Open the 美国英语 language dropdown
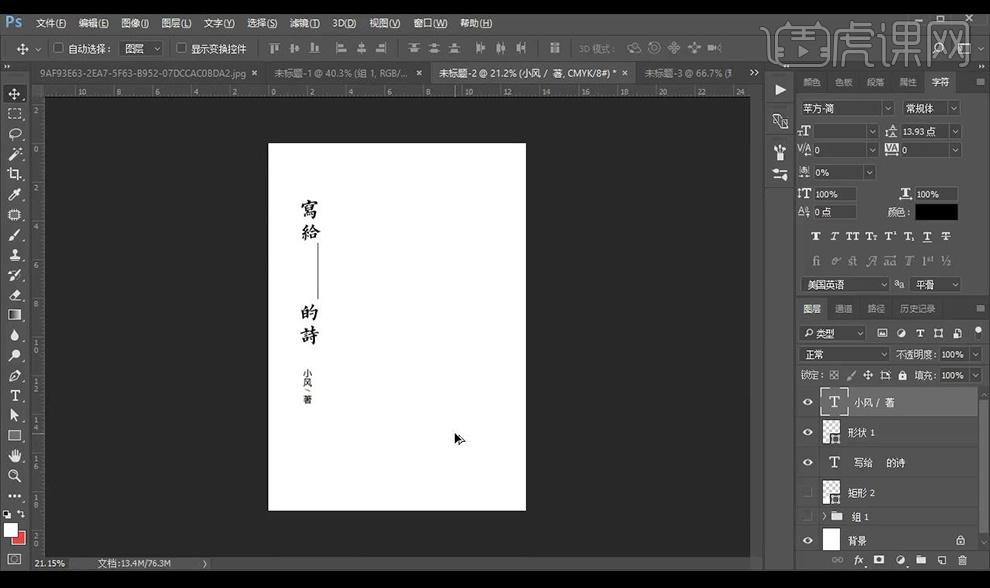This screenshot has width=990, height=588. pyautogui.click(x=845, y=285)
